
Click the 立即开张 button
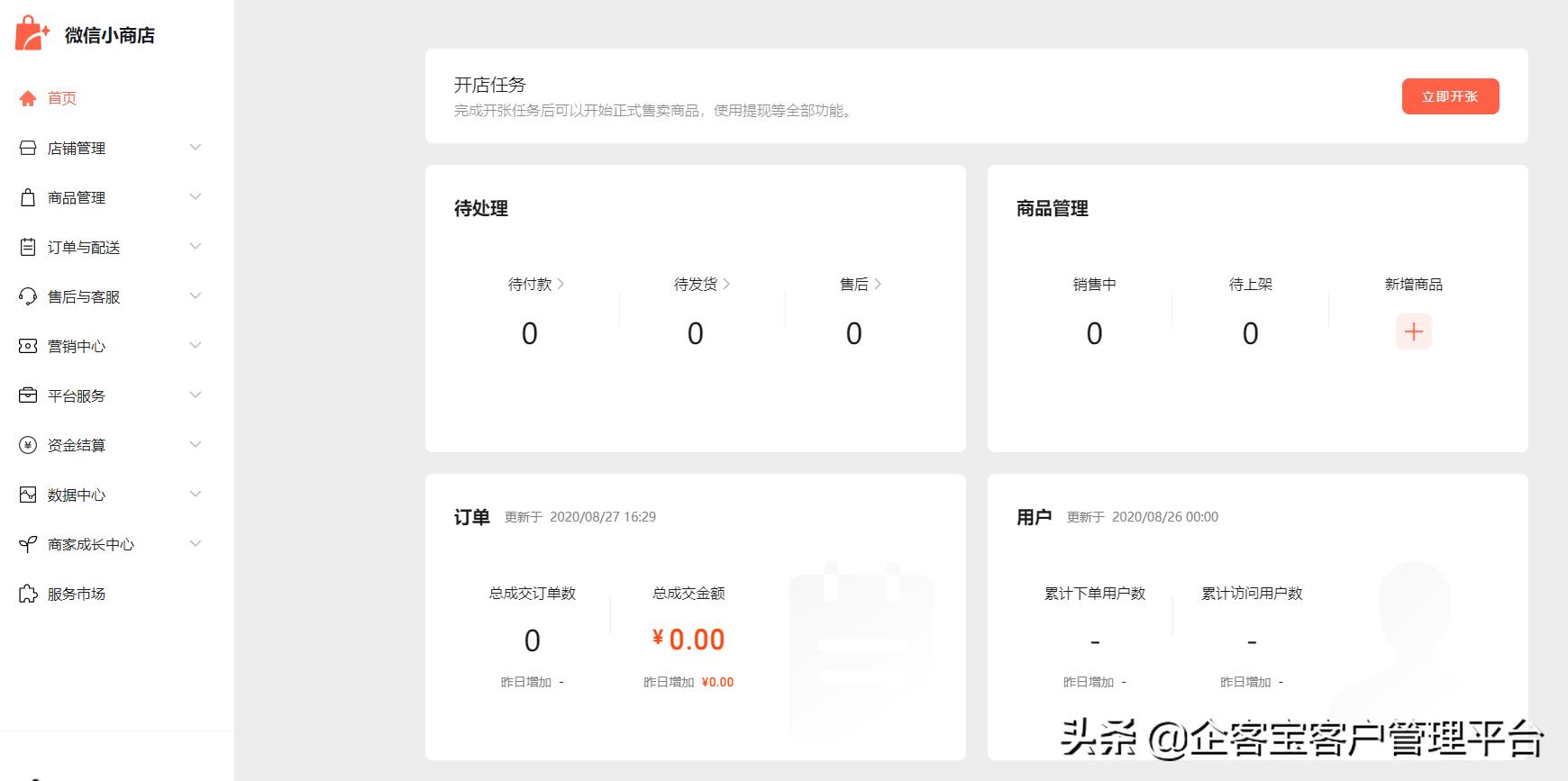[x=1450, y=96]
